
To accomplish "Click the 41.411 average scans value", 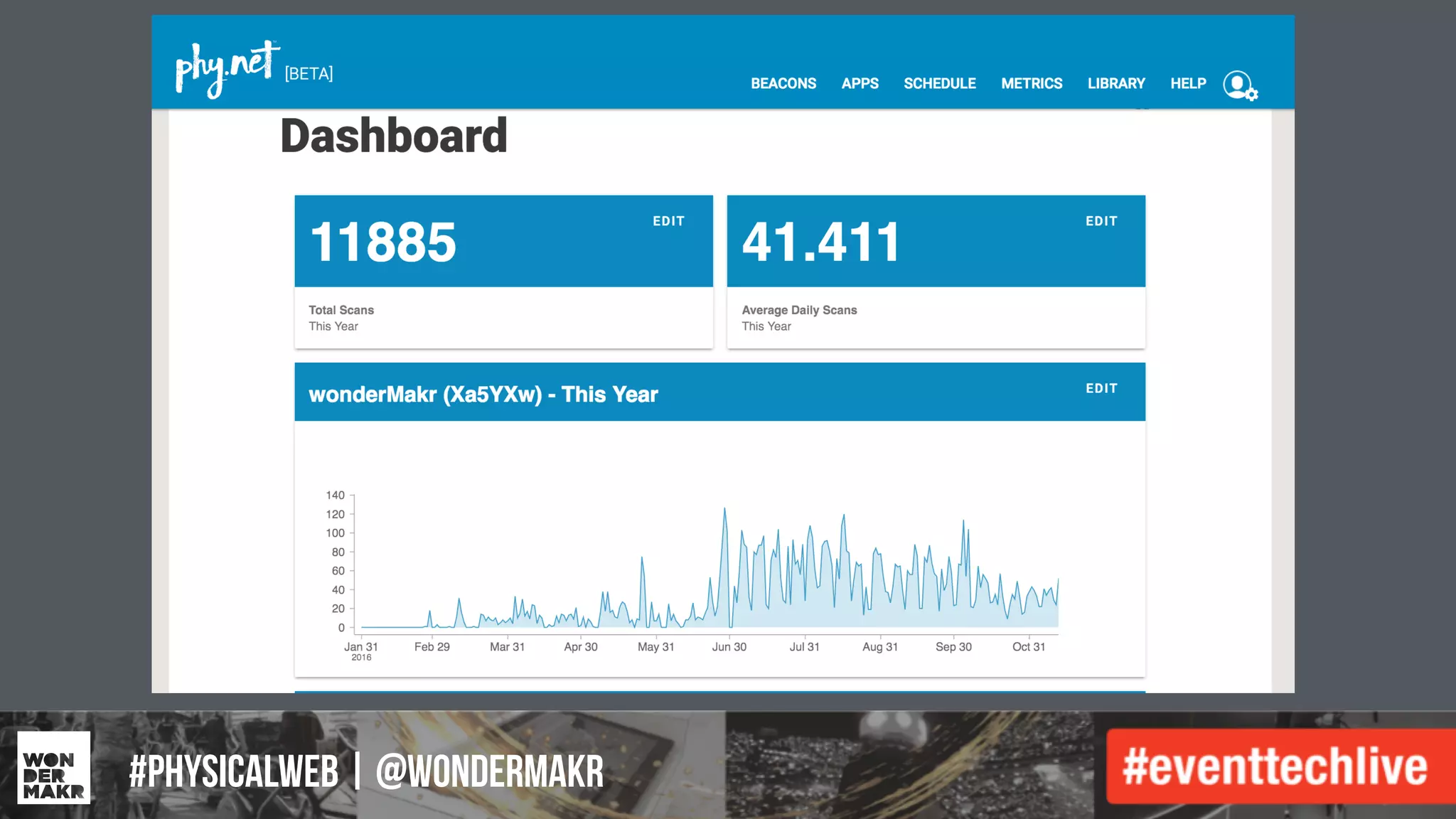I will (x=820, y=242).
